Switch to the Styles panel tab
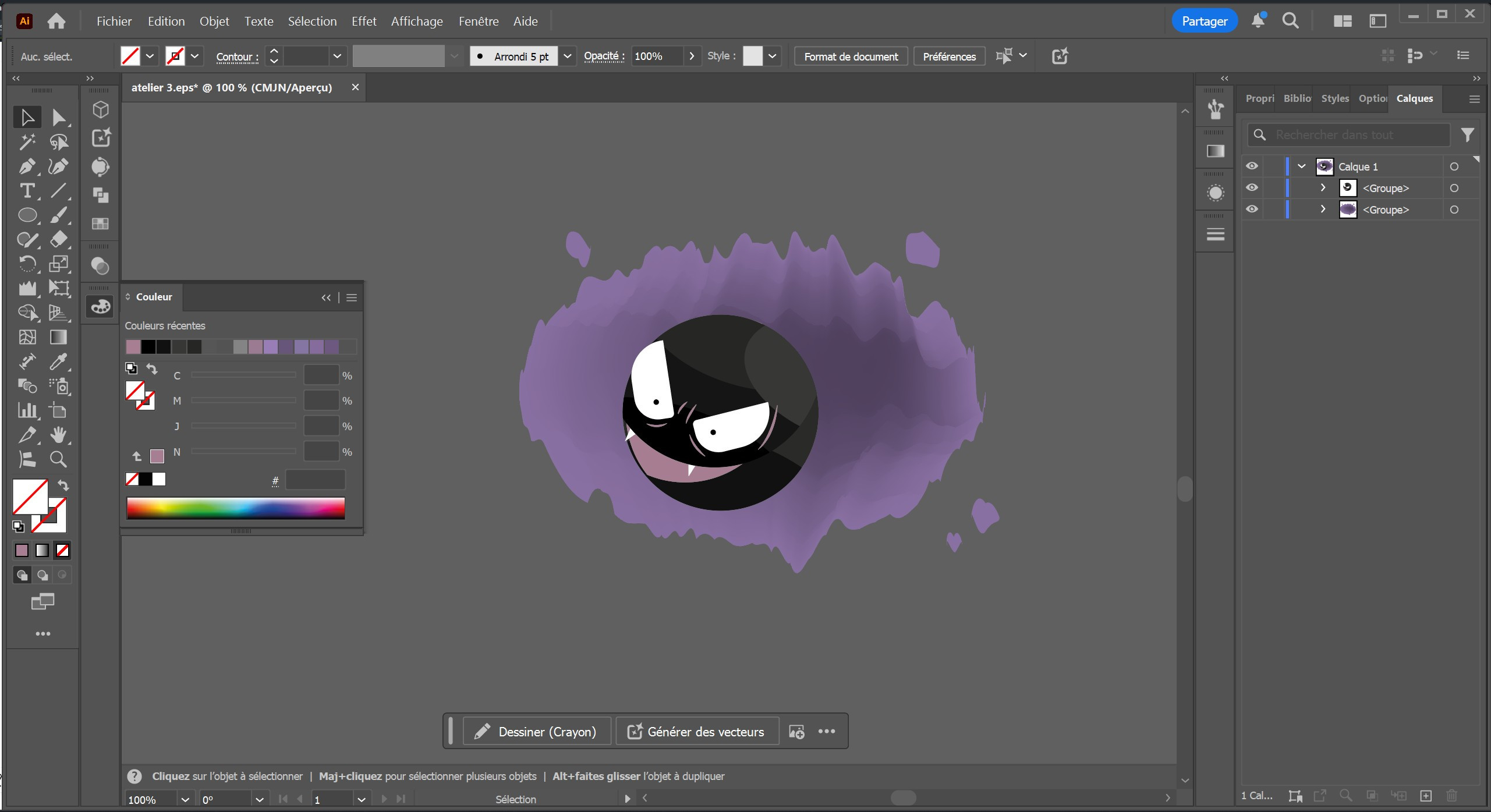This screenshot has height=812, width=1491. (x=1334, y=98)
